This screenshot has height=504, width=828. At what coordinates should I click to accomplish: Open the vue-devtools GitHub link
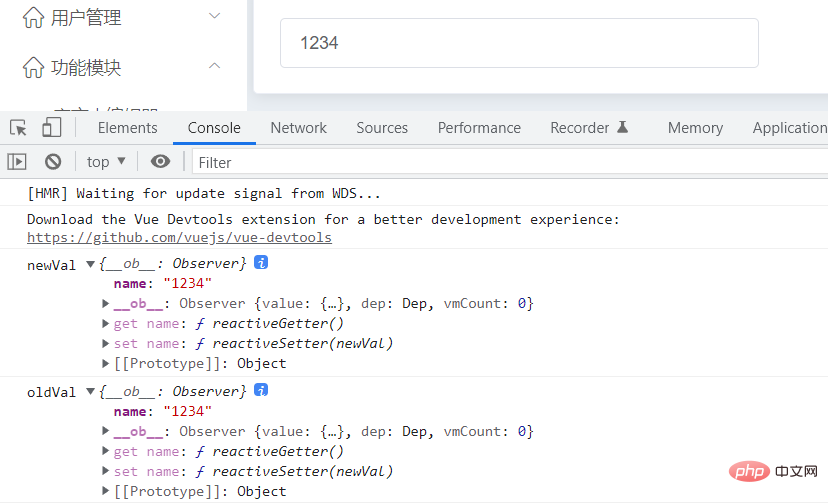179,238
